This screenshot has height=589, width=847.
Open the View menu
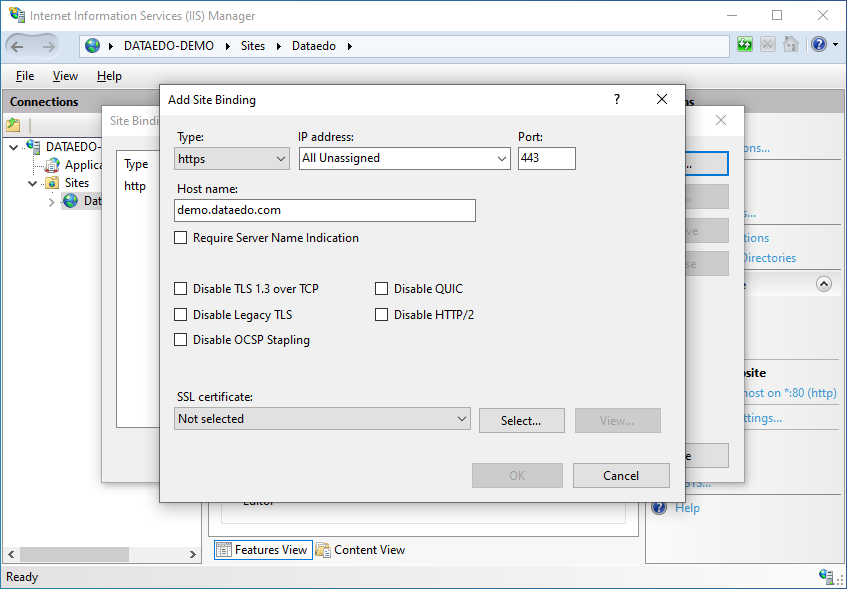[x=65, y=76]
